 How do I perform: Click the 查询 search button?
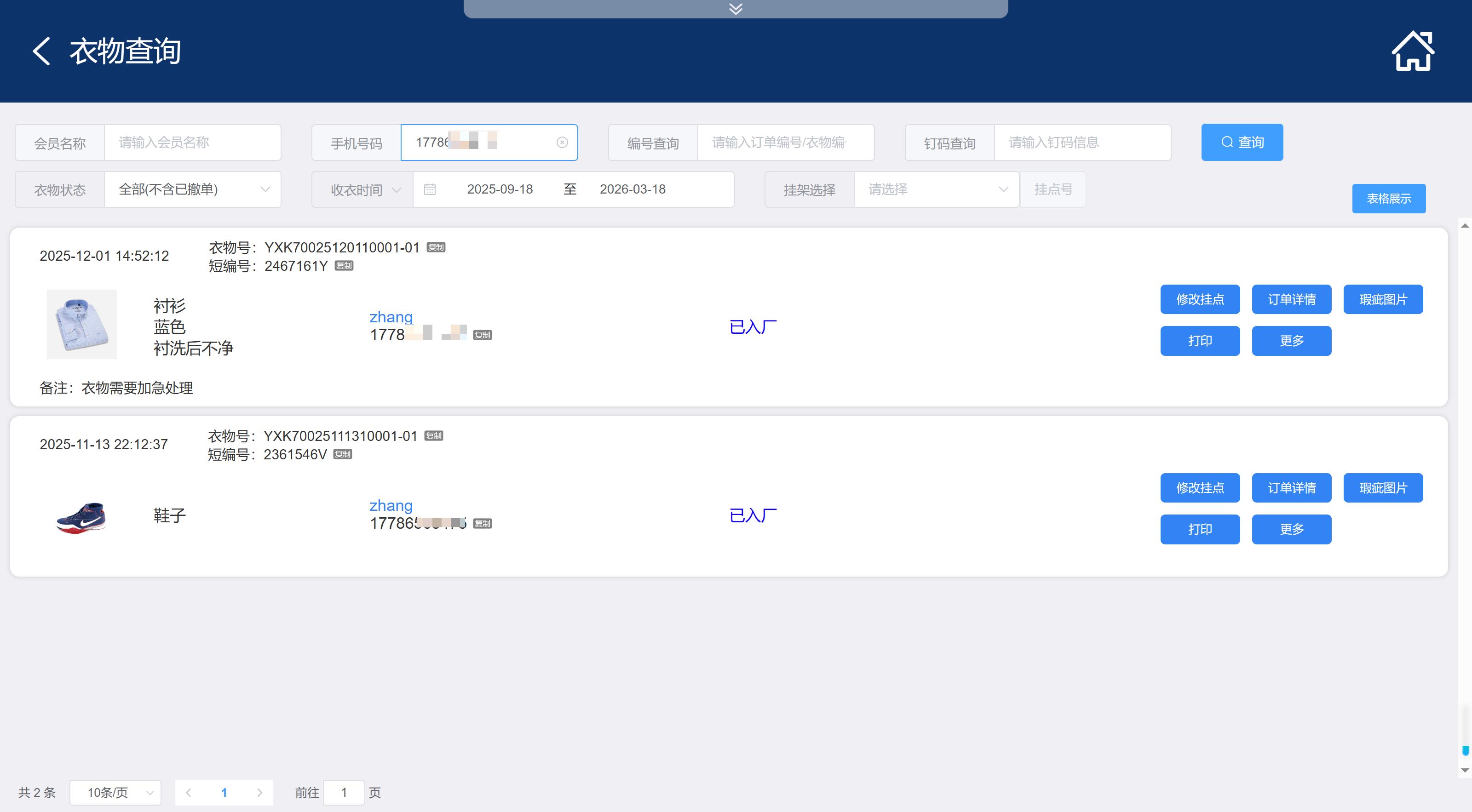[x=1242, y=142]
